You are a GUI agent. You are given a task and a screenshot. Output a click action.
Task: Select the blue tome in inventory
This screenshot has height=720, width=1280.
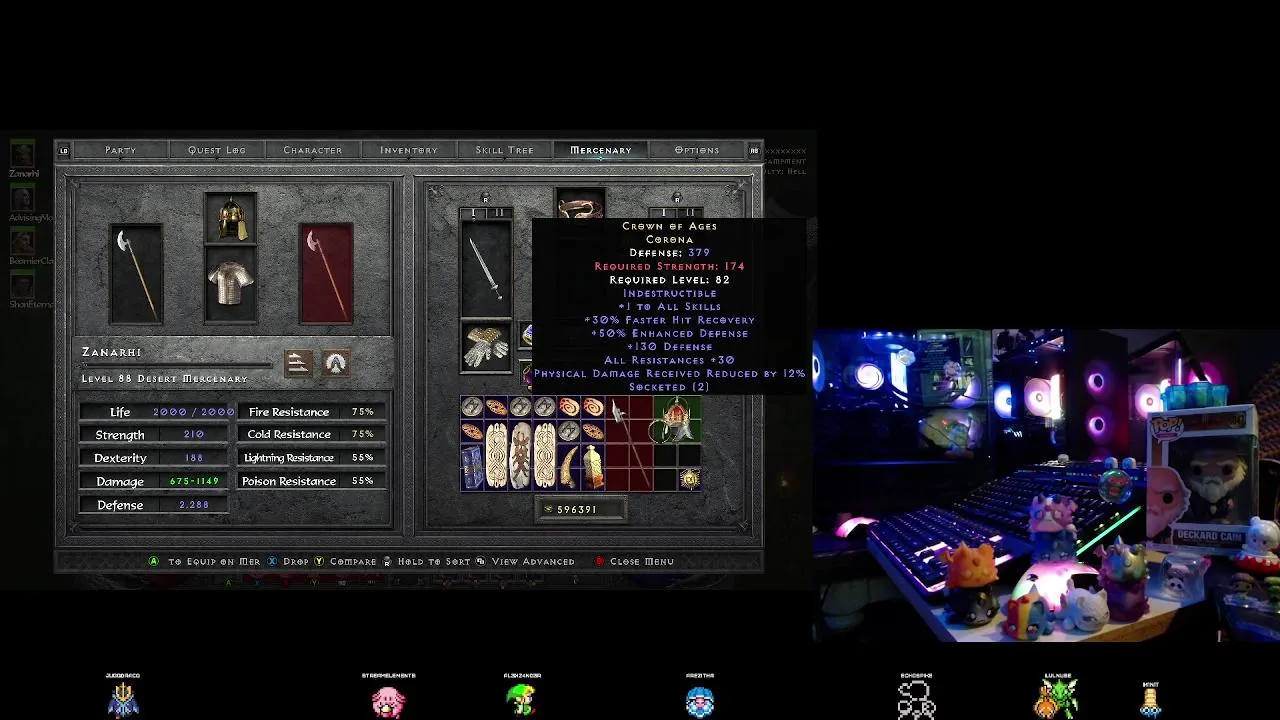(x=472, y=467)
